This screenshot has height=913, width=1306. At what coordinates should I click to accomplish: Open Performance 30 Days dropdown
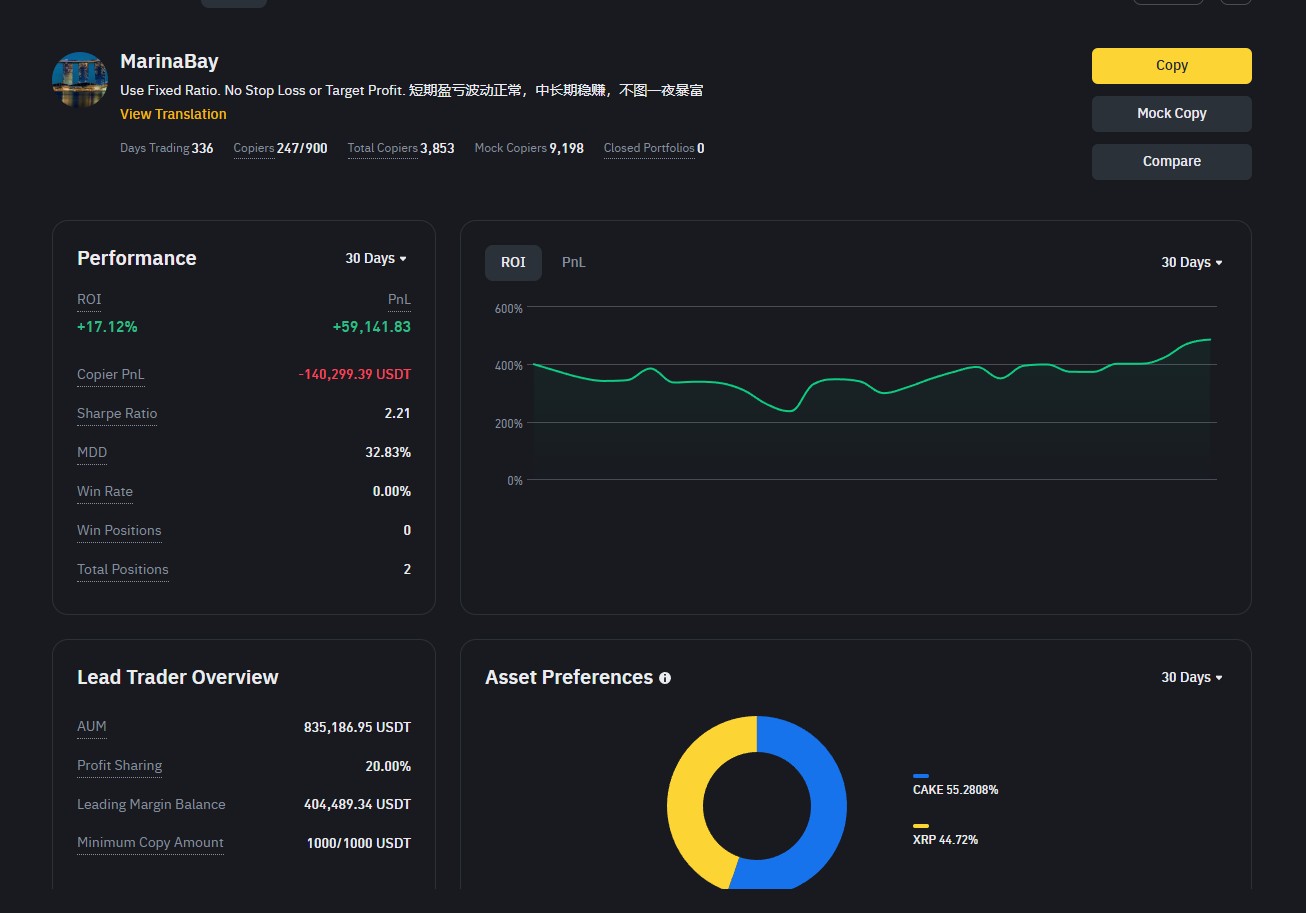pos(376,258)
